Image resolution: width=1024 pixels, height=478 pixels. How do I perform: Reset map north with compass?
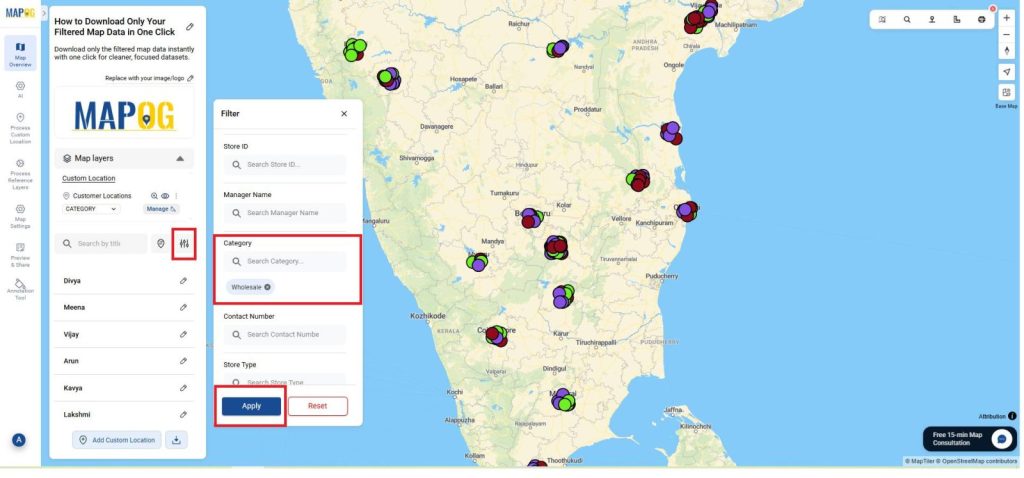pyautogui.click(x=1007, y=51)
